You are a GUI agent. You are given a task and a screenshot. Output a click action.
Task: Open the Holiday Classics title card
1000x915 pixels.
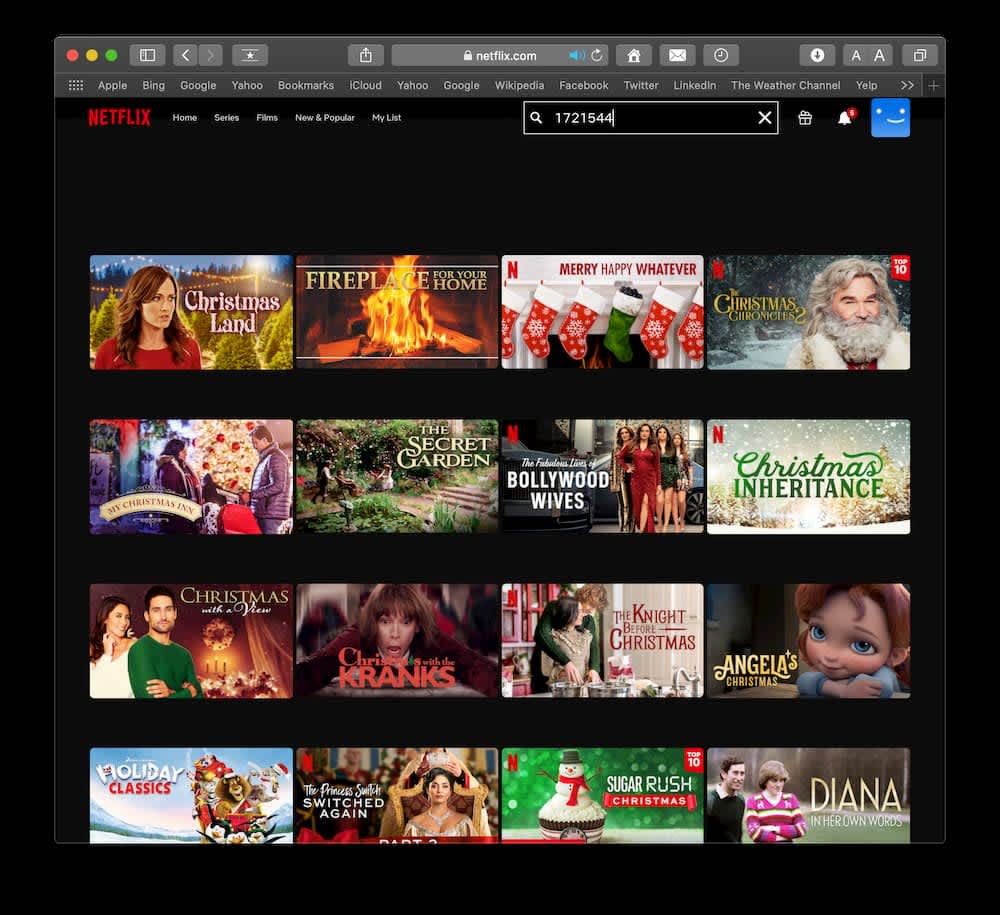(191, 796)
